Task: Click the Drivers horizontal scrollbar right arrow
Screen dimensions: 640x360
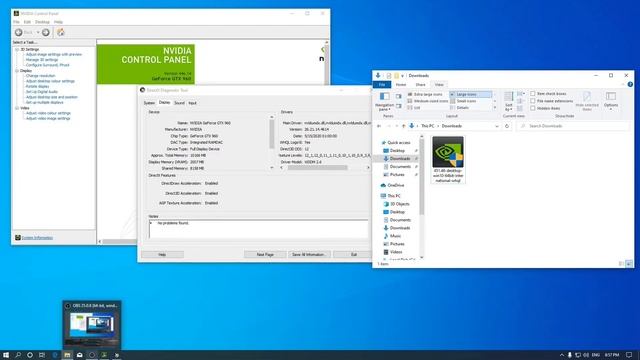Action: tap(368, 167)
